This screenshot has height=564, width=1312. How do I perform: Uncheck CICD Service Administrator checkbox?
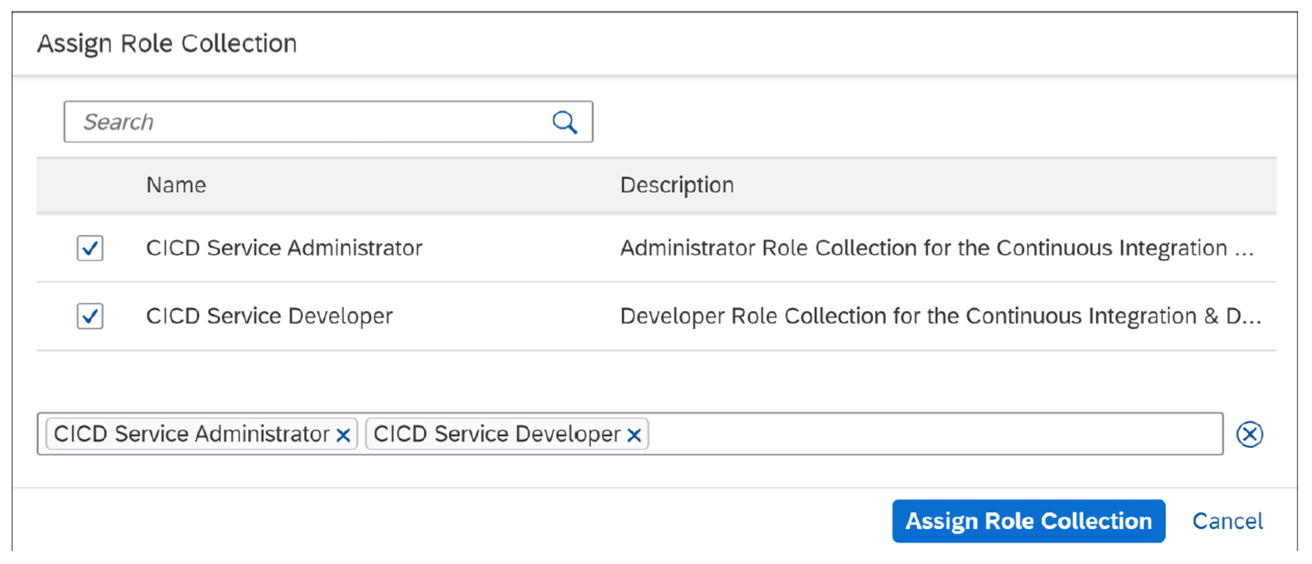tap(90, 248)
